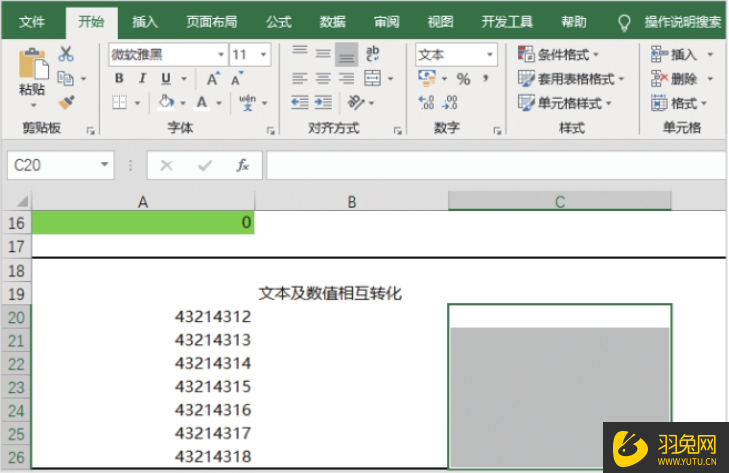Click the cell Borders icon

(119, 102)
